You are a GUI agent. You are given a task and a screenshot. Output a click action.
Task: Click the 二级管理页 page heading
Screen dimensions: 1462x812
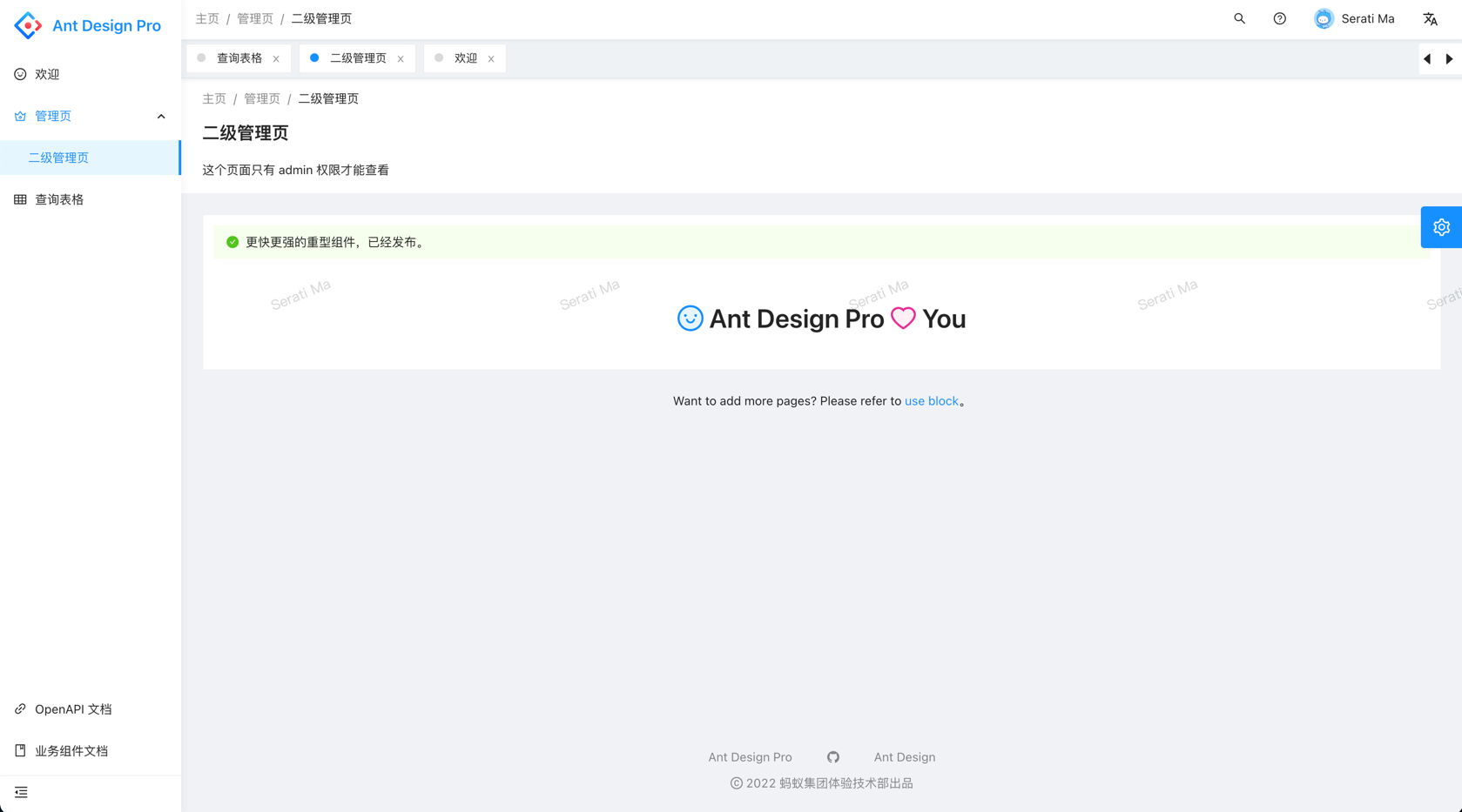(246, 133)
